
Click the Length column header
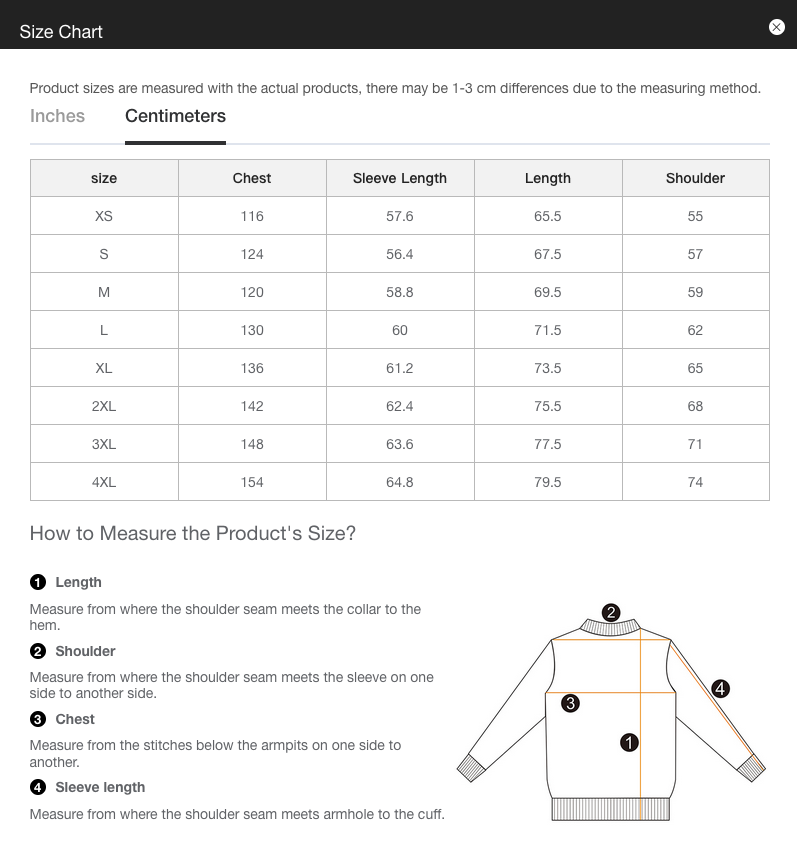547,178
